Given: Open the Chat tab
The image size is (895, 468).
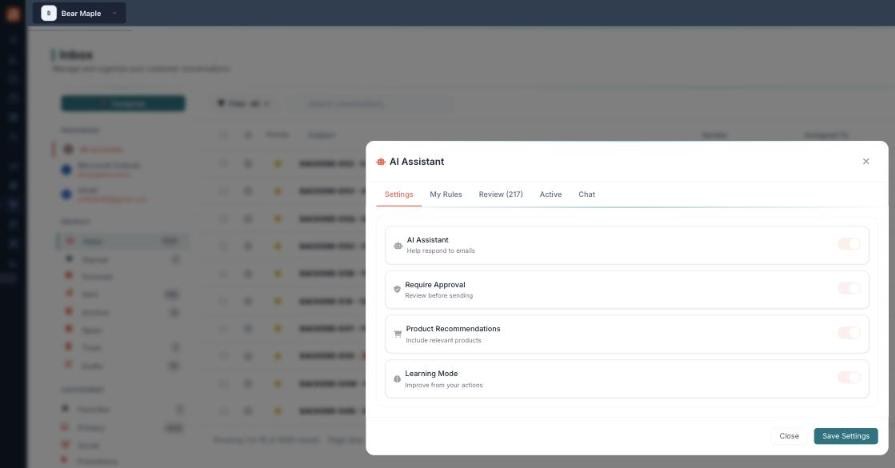Looking at the screenshot, I should pos(587,195).
